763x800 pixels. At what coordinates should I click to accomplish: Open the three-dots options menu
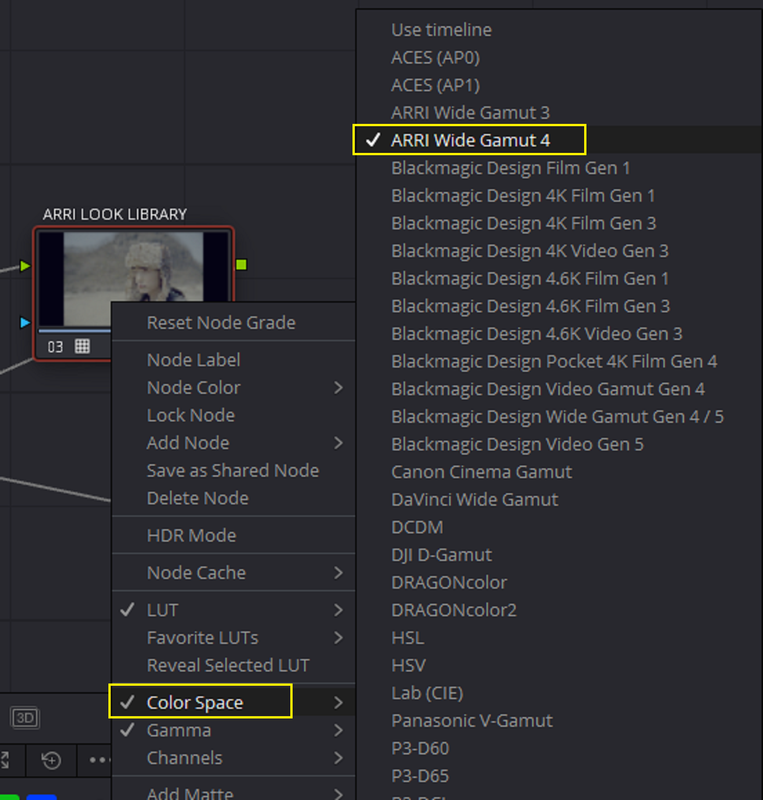tap(99, 760)
